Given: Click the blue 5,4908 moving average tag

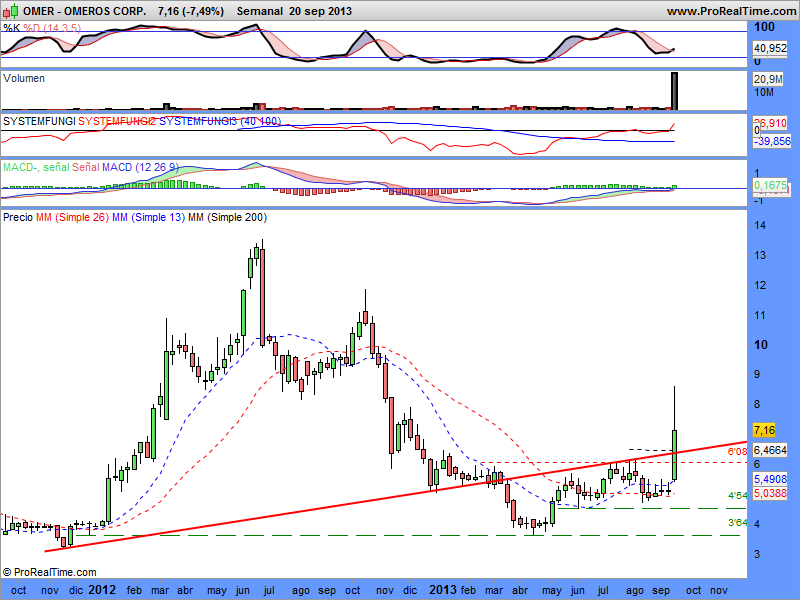Looking at the screenshot, I should click(770, 479).
